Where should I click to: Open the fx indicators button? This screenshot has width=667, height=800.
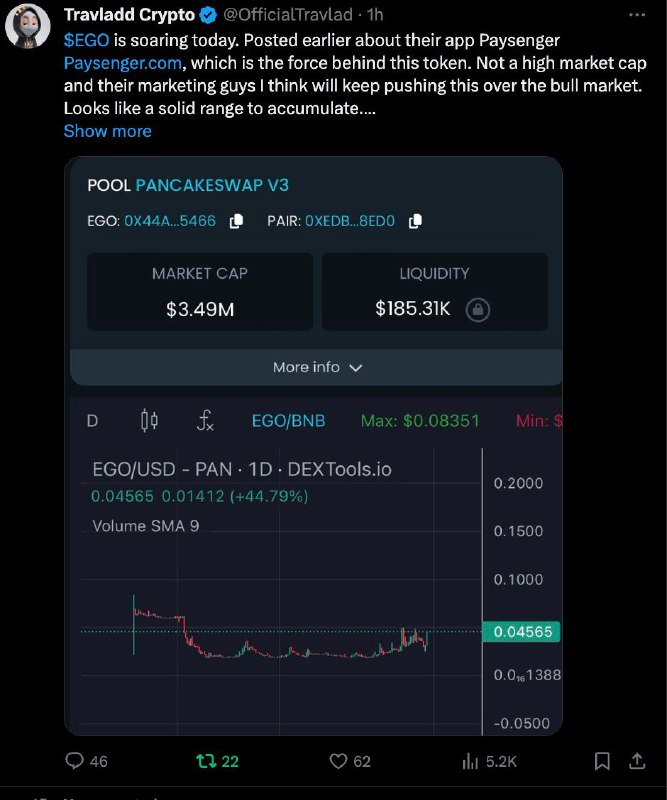(x=205, y=421)
